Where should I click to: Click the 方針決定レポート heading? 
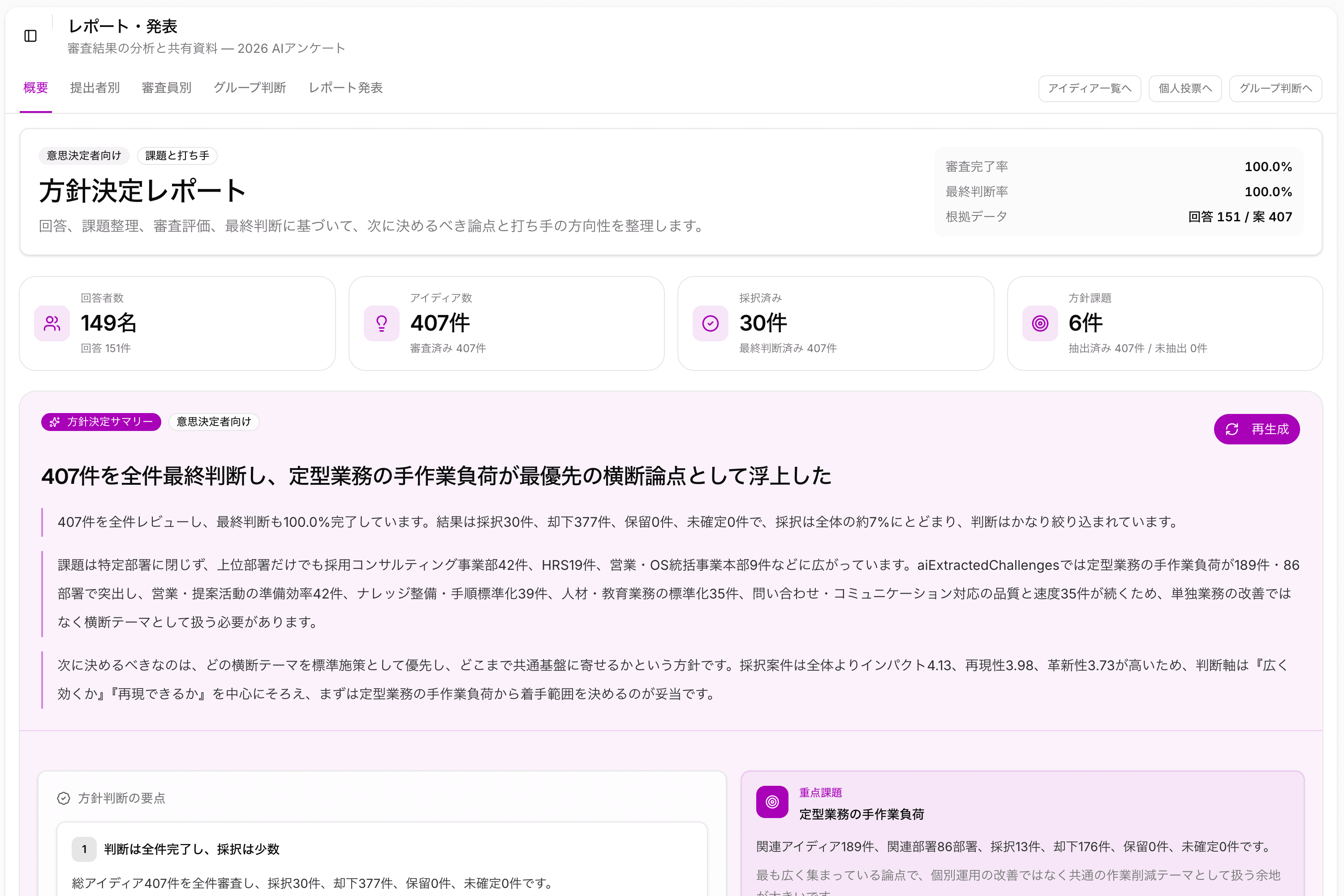[x=143, y=190]
